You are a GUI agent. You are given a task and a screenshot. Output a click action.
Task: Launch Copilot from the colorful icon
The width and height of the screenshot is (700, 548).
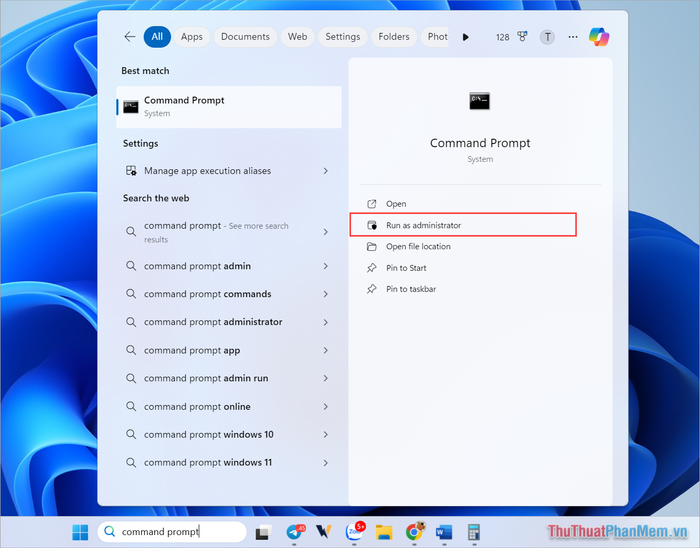coord(599,37)
